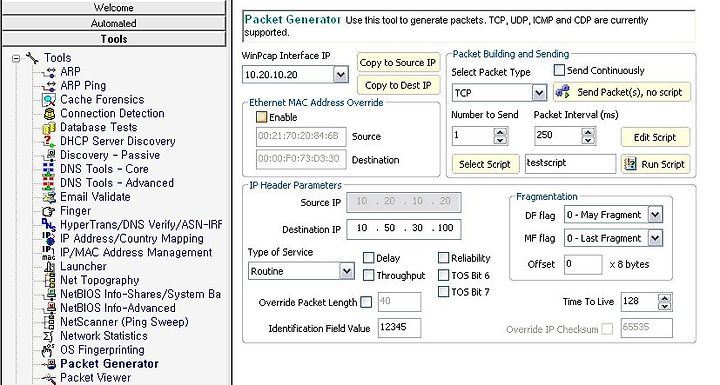Click the Network Statistics icon
The width and height of the screenshot is (720, 385).
(49, 336)
